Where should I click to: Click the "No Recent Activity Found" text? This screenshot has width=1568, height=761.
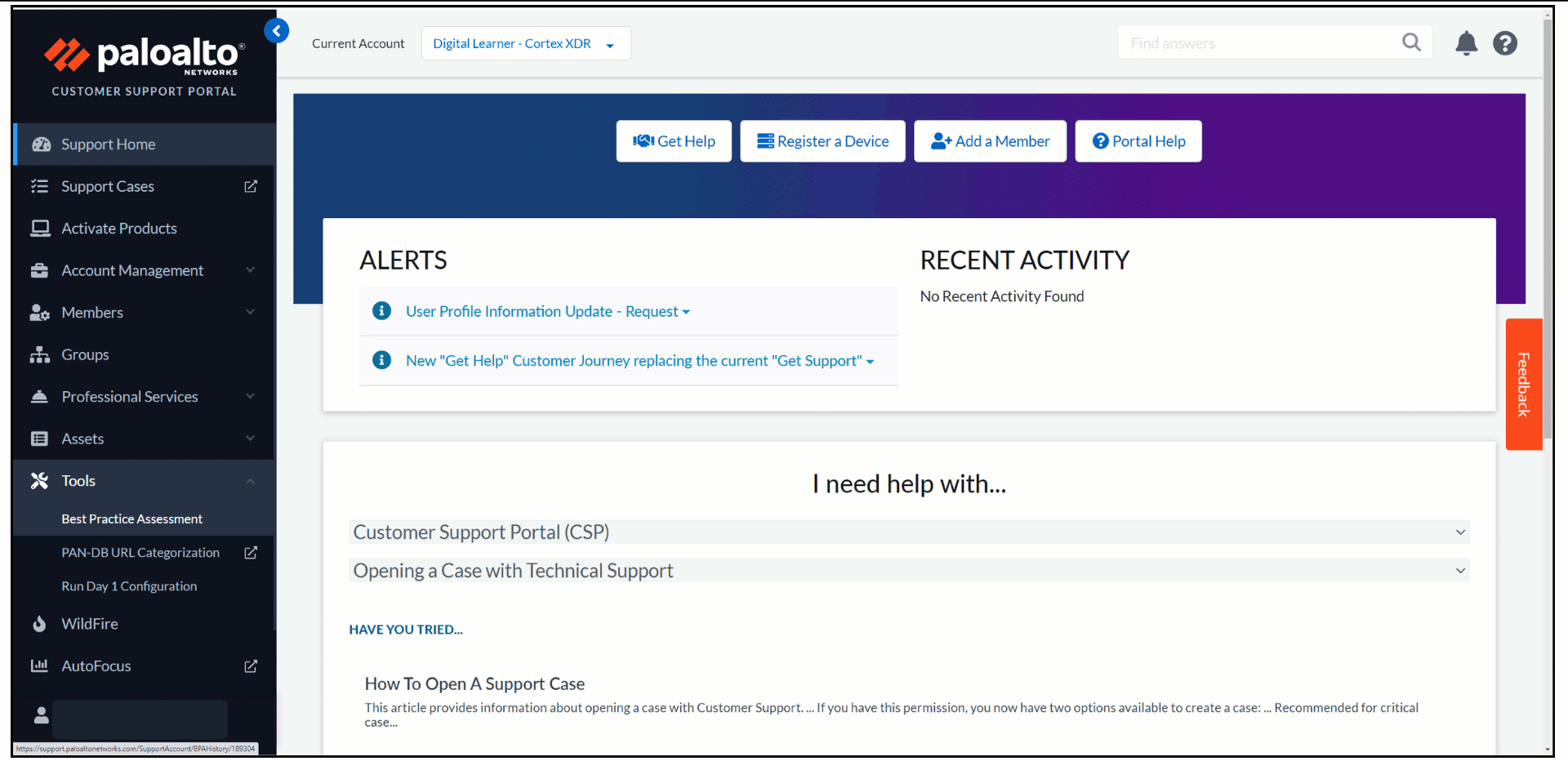click(1002, 296)
